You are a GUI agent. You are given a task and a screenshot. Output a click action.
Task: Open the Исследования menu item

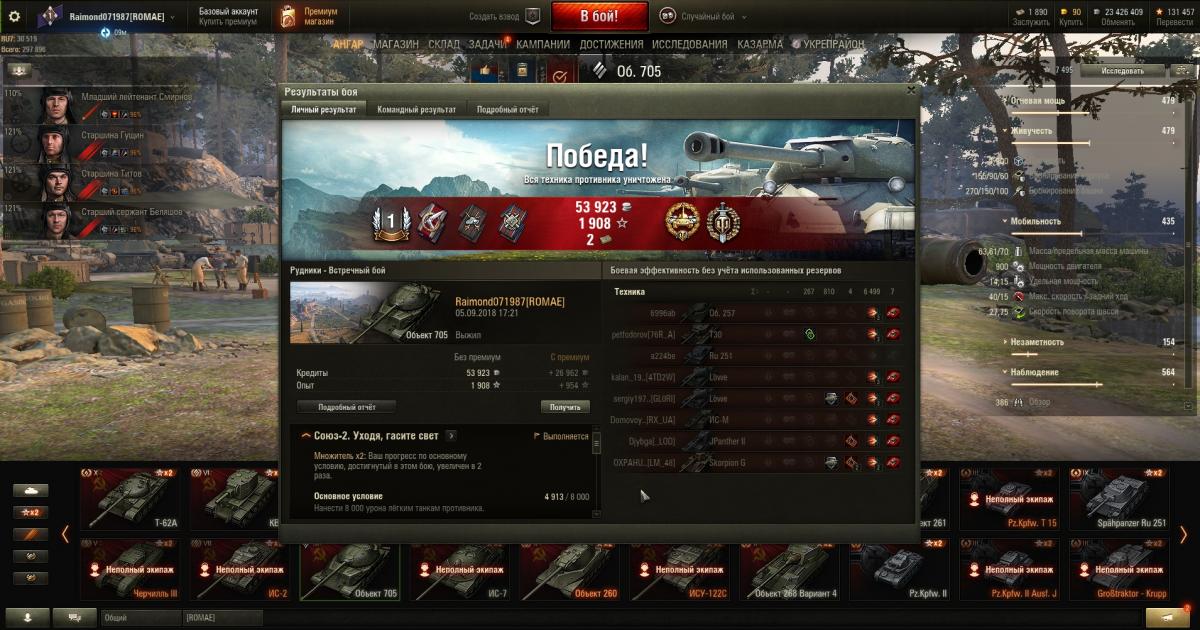point(689,44)
